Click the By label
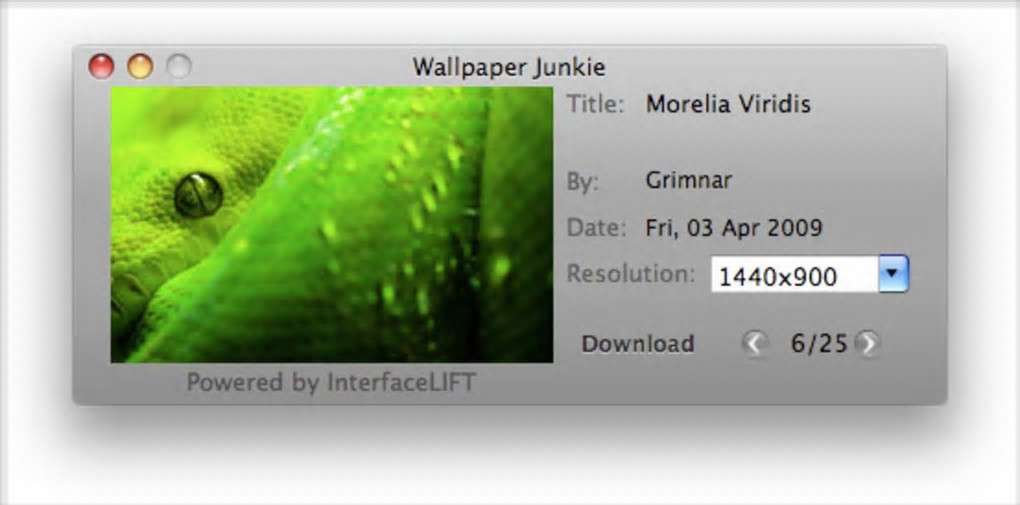This screenshot has width=1020, height=505. coord(582,182)
